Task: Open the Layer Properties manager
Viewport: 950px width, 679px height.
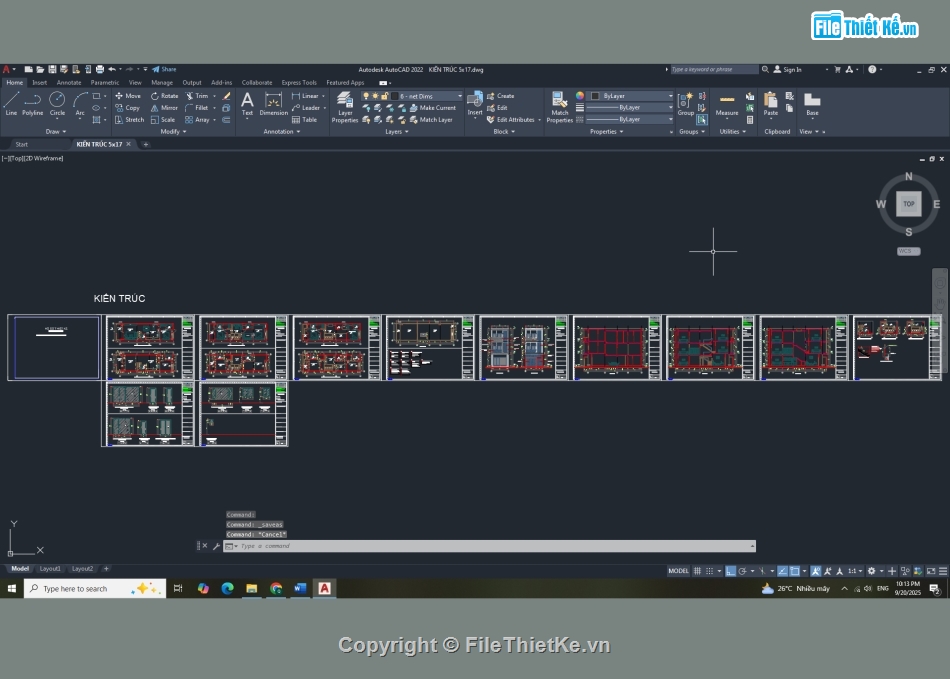Action: (345, 105)
